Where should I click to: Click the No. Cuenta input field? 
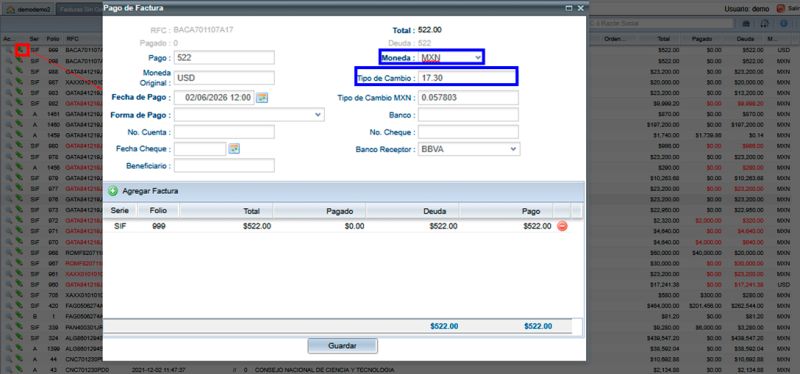pyautogui.click(x=224, y=132)
